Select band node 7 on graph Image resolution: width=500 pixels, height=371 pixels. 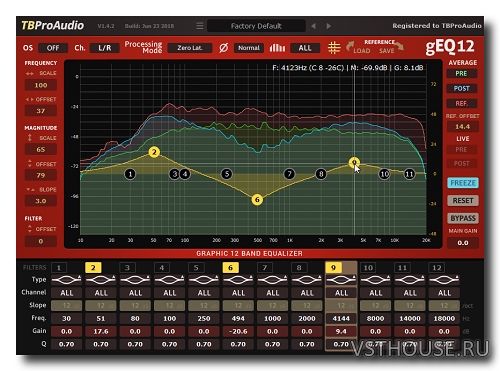pos(289,174)
